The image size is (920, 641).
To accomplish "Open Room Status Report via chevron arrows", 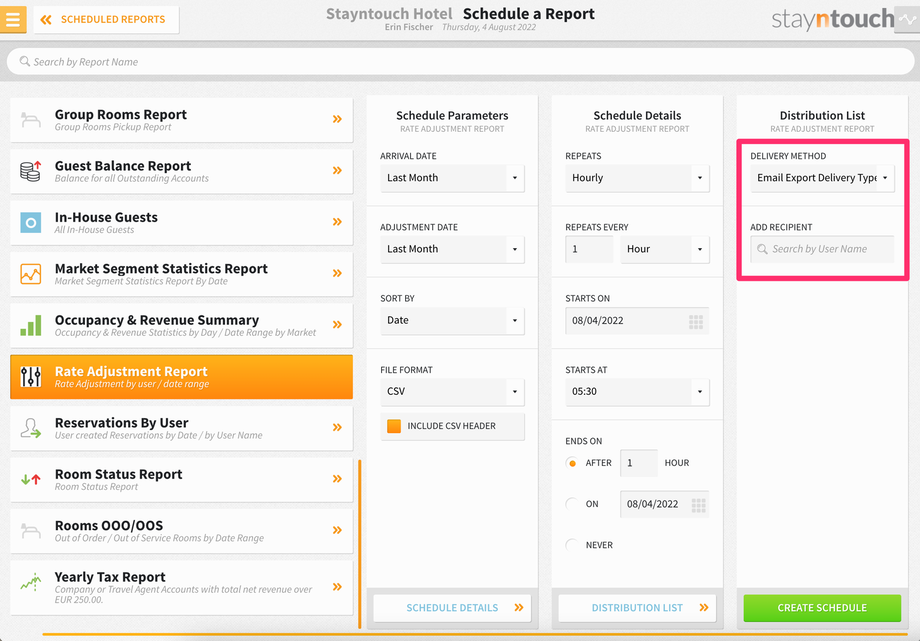I will click(337, 478).
